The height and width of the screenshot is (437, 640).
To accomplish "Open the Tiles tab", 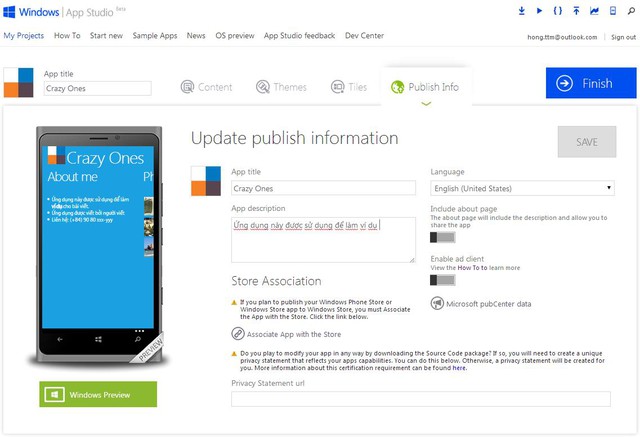I will point(348,87).
